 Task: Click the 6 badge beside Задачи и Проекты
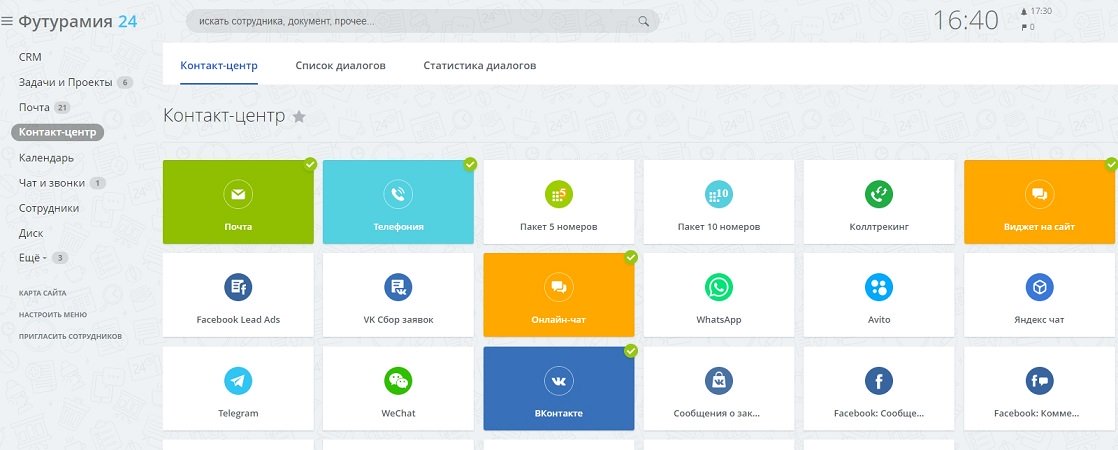coord(125,83)
